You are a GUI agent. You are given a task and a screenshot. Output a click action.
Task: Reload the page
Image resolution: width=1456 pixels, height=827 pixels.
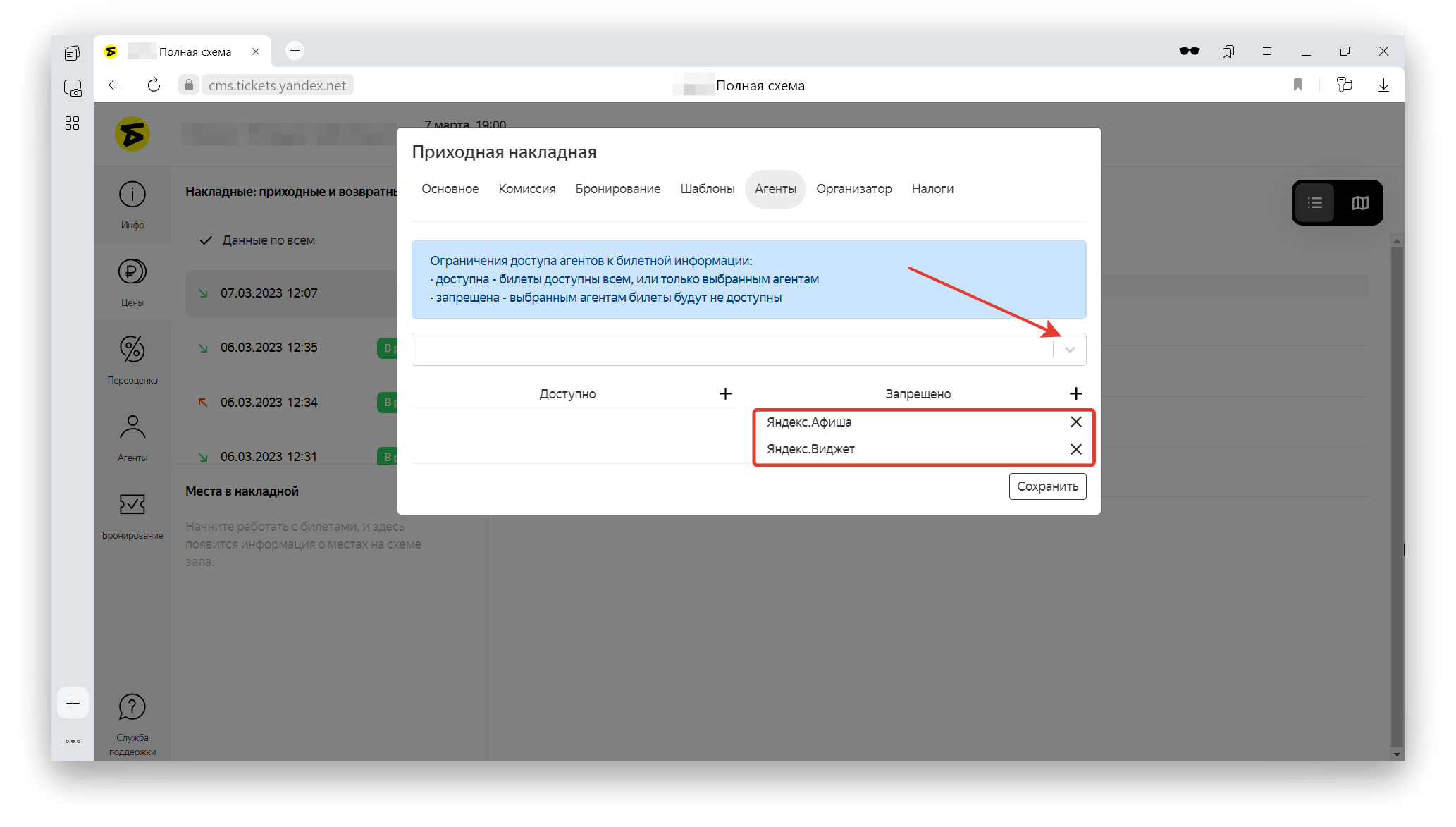point(154,85)
